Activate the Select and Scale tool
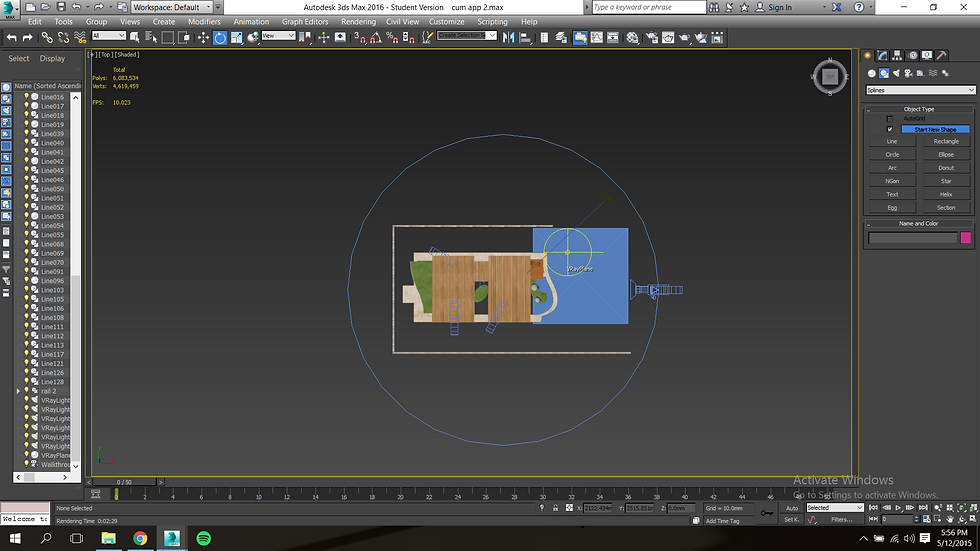Screen dimensions: 980x551 click(x=236, y=37)
